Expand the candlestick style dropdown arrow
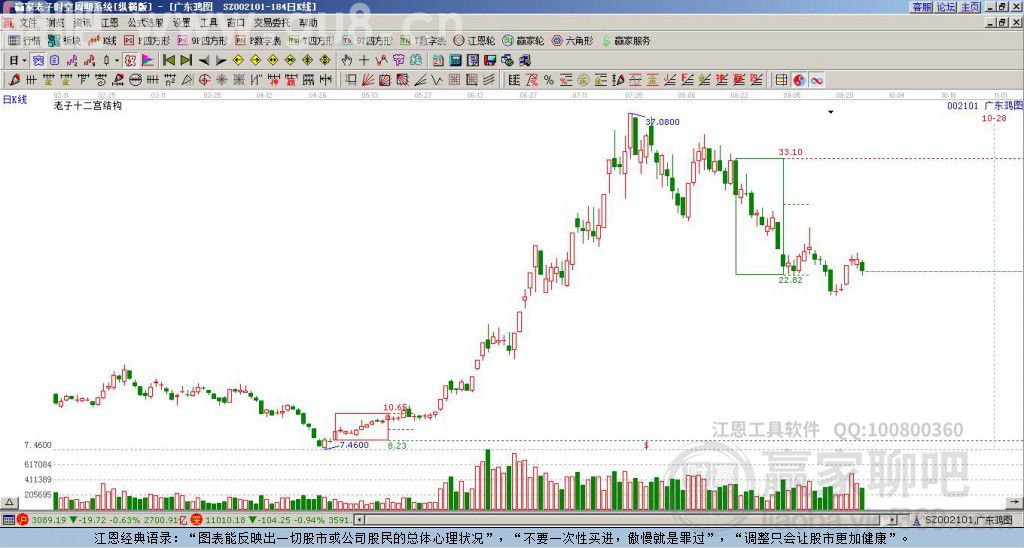This screenshot has width=1024, height=548. (x=116, y=61)
